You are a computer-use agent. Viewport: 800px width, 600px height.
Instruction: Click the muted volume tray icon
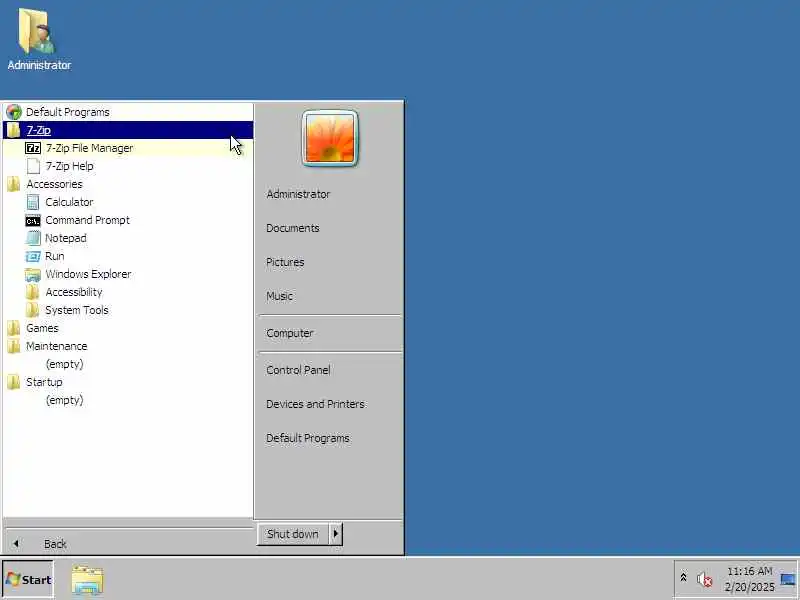coord(705,579)
